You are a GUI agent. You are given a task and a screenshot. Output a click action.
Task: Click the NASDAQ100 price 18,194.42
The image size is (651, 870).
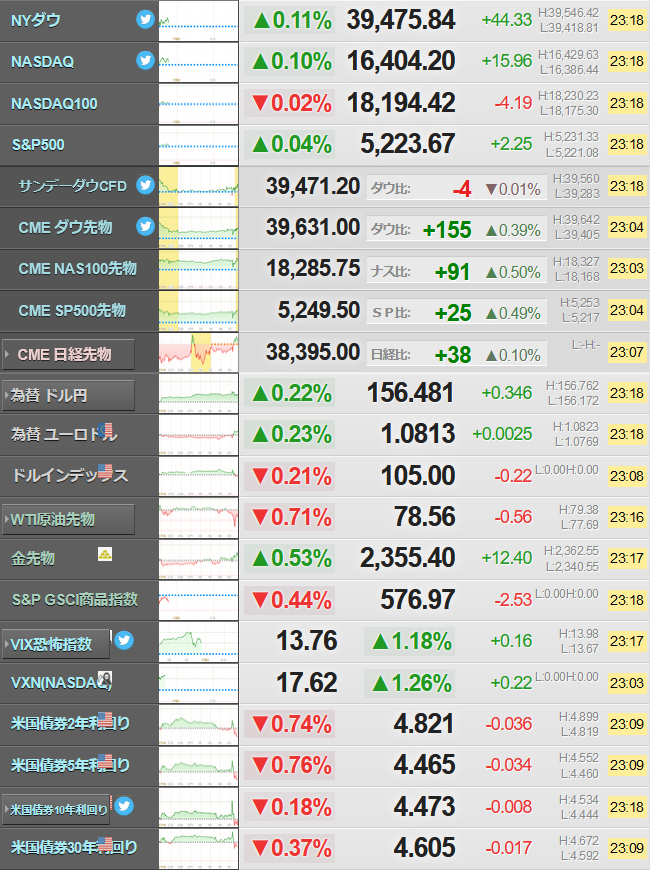(x=401, y=103)
